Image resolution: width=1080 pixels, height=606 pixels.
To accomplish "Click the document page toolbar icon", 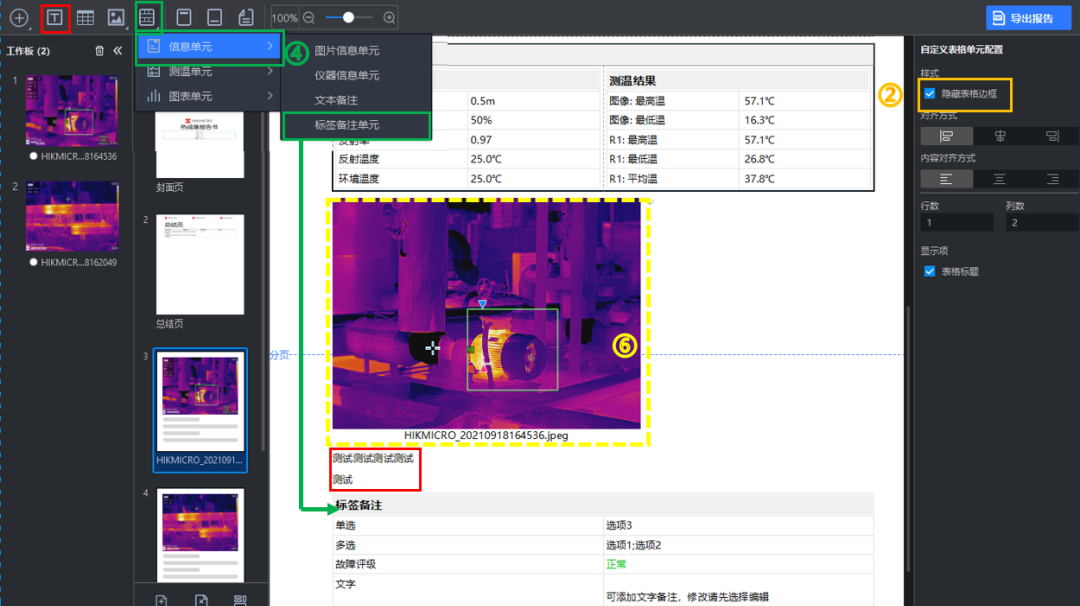I will click(x=245, y=18).
